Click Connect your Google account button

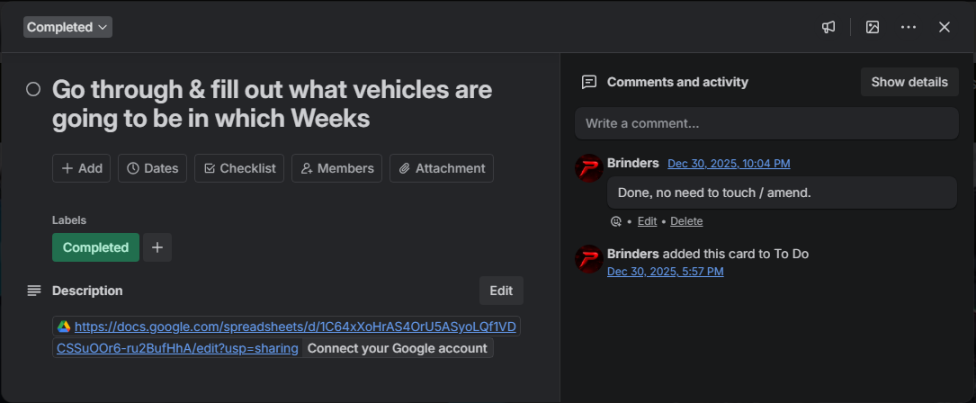click(x=397, y=348)
